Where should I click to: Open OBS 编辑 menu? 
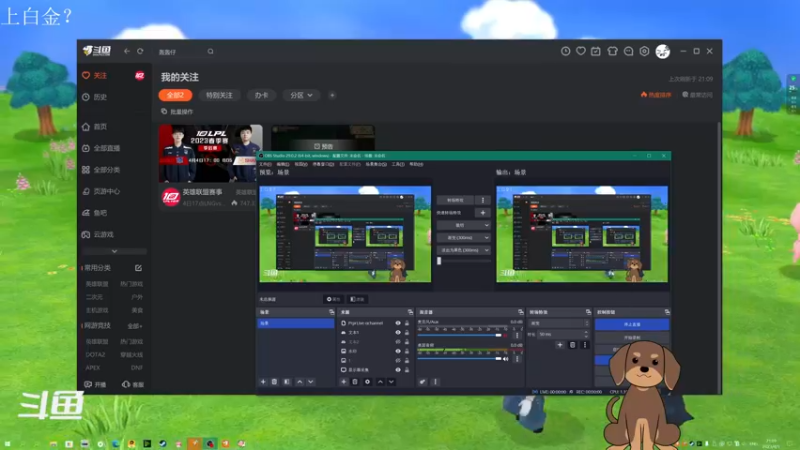point(283,164)
